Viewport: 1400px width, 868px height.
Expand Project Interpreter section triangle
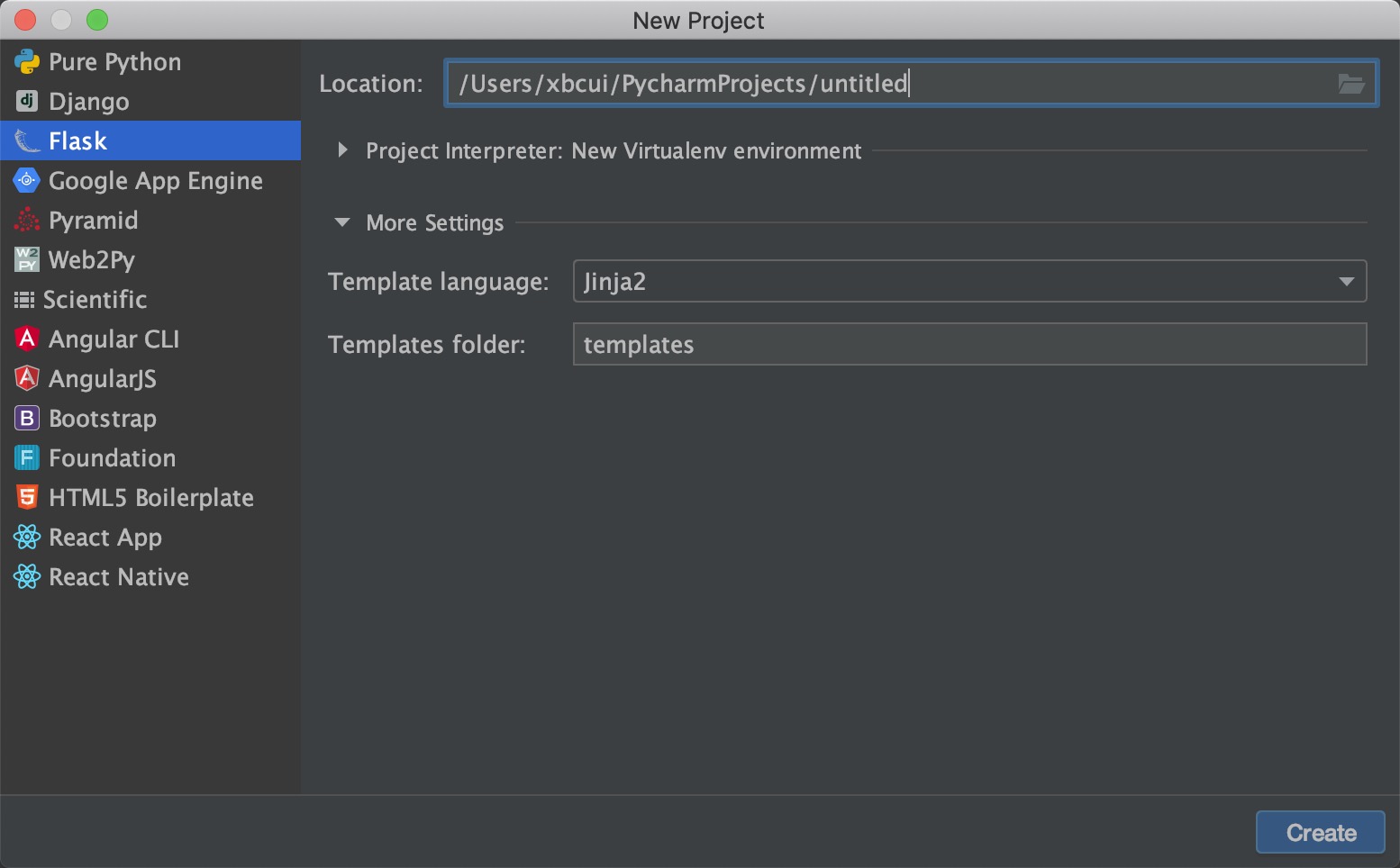[342, 150]
